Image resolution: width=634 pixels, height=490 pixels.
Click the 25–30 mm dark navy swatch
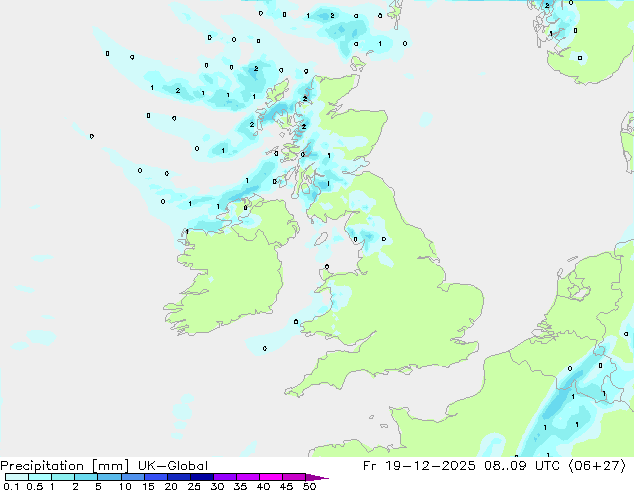pyautogui.click(x=201, y=477)
